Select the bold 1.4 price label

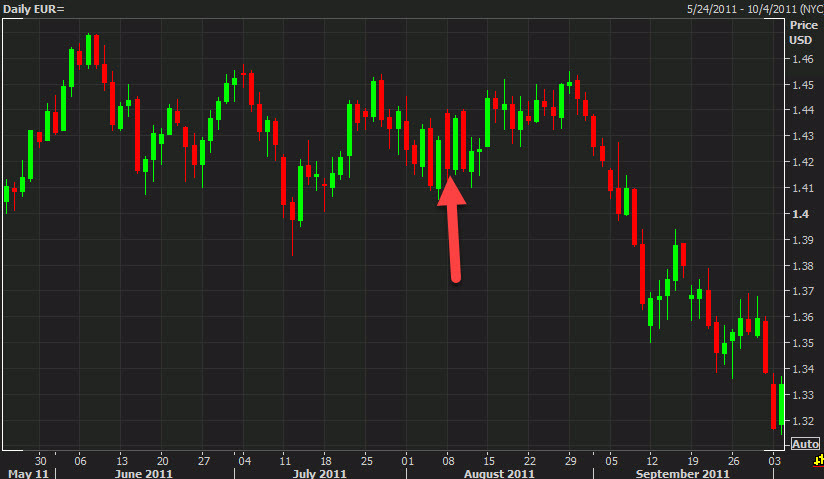pyautogui.click(x=800, y=214)
